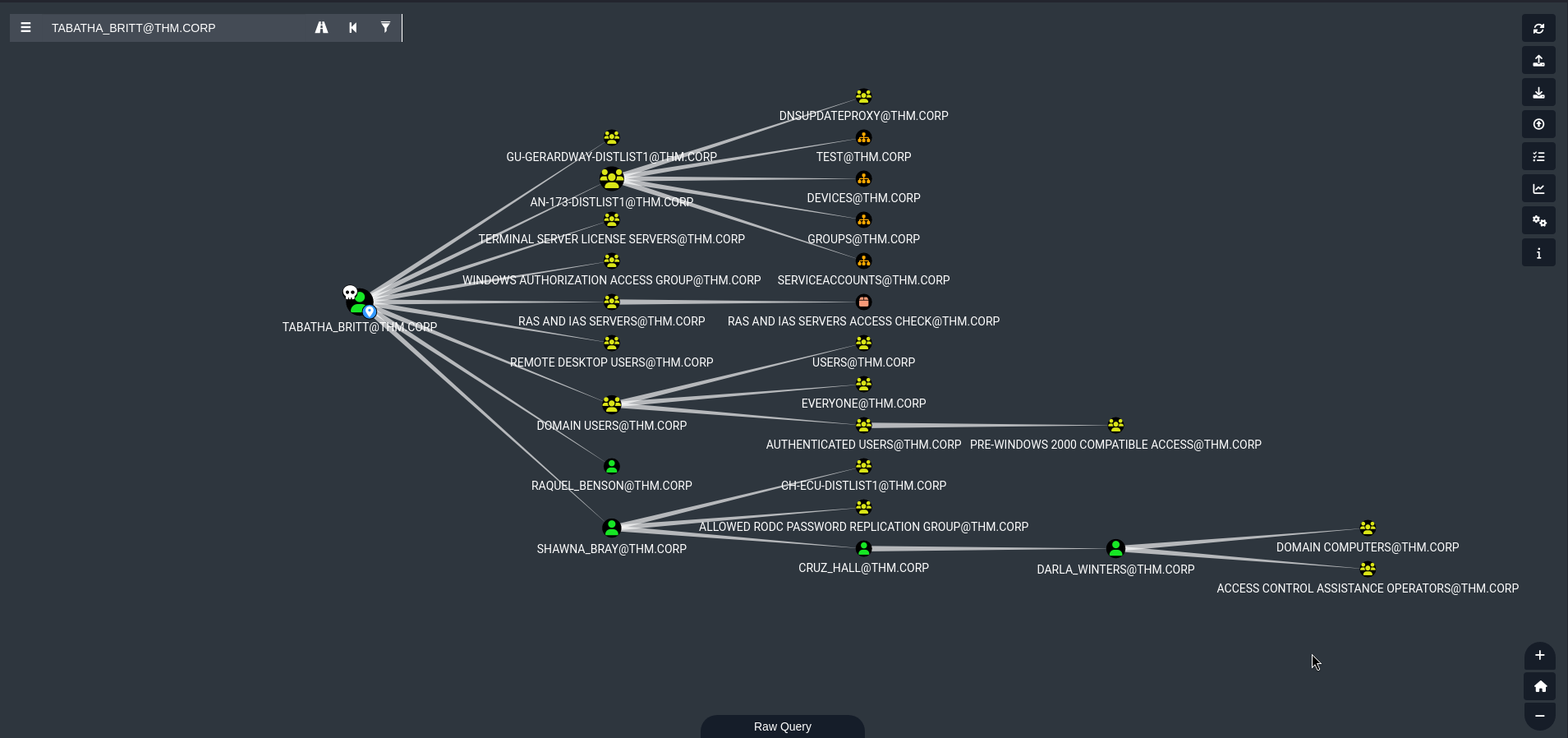Click the back step icon in search bar
Screen dimensions: 1568x738
[x=353, y=28]
